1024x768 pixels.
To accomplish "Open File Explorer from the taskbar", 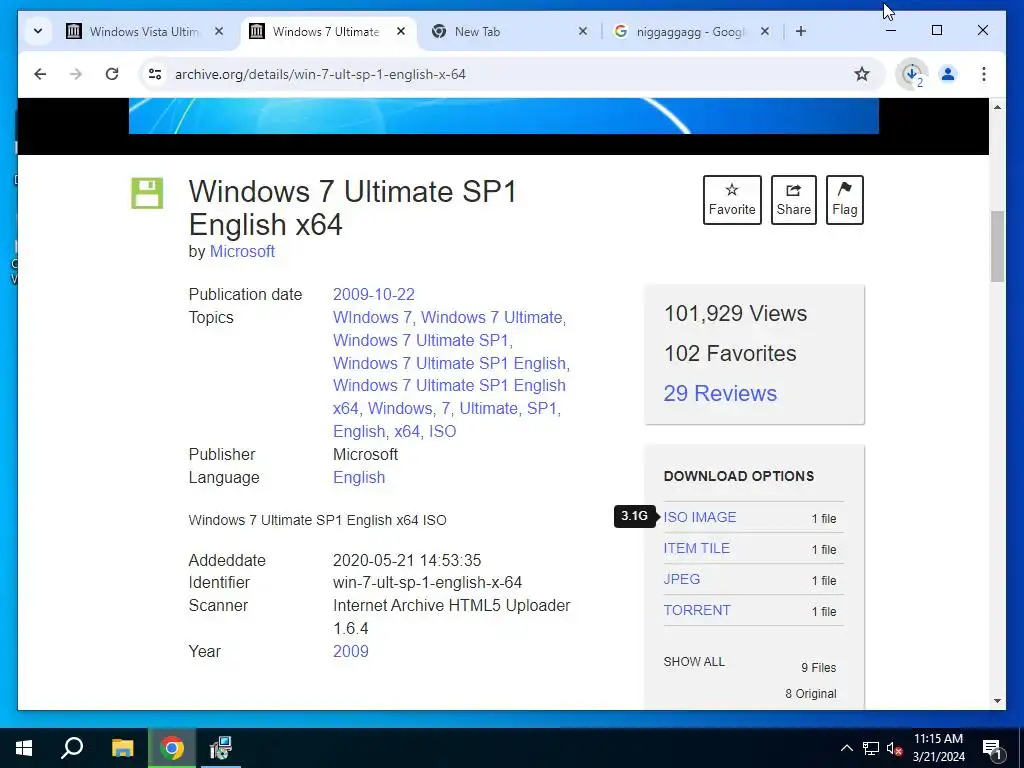I will pos(122,748).
